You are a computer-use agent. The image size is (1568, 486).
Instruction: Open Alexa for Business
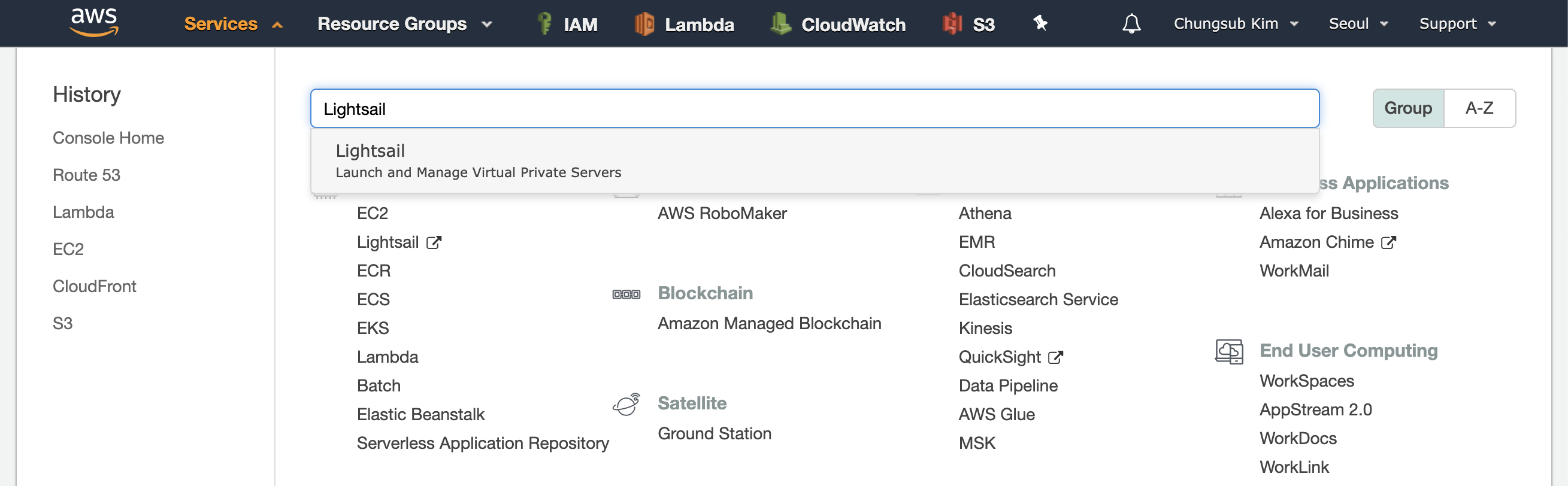click(1329, 214)
